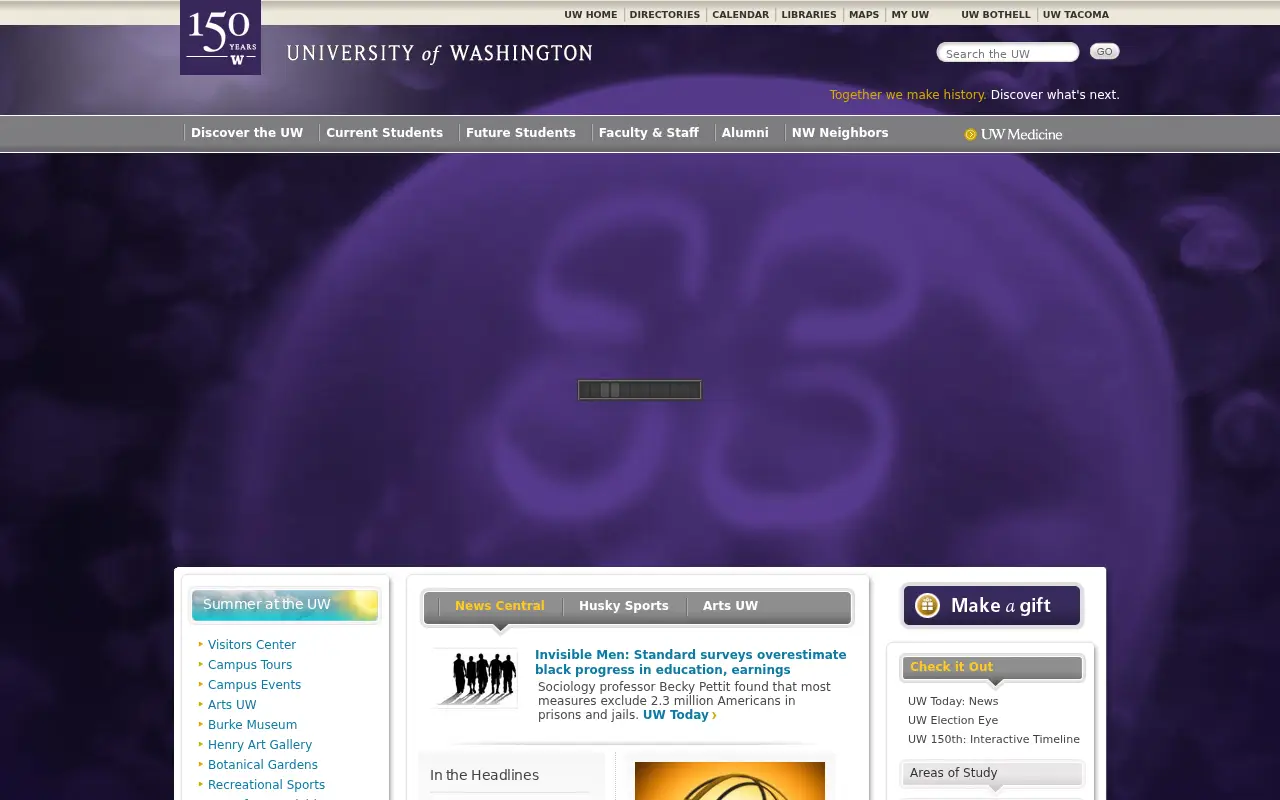The image size is (1280, 800).
Task: Open Campus Events link
Action: 255,685
